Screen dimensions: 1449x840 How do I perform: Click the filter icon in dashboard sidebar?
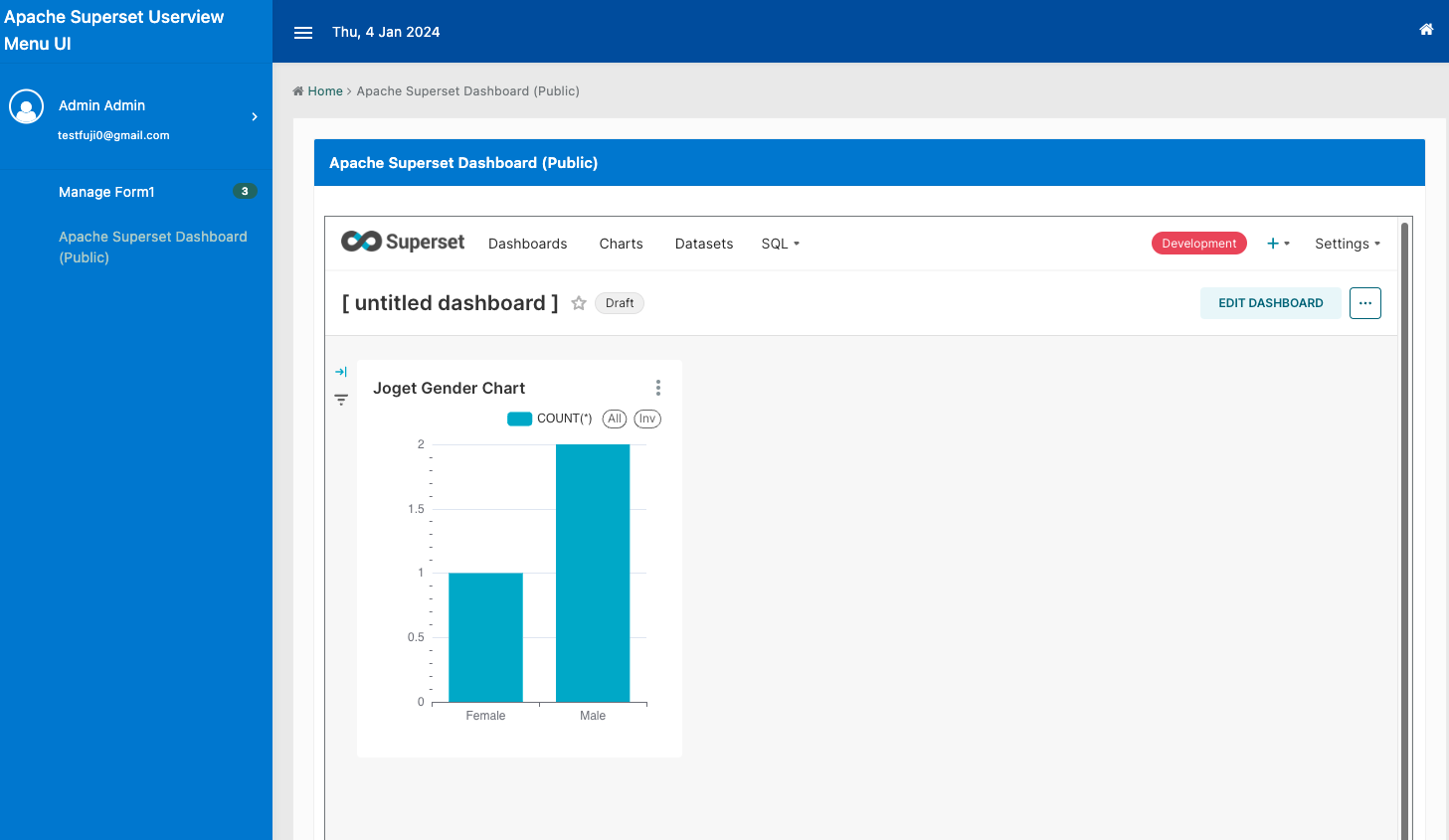tap(341, 400)
